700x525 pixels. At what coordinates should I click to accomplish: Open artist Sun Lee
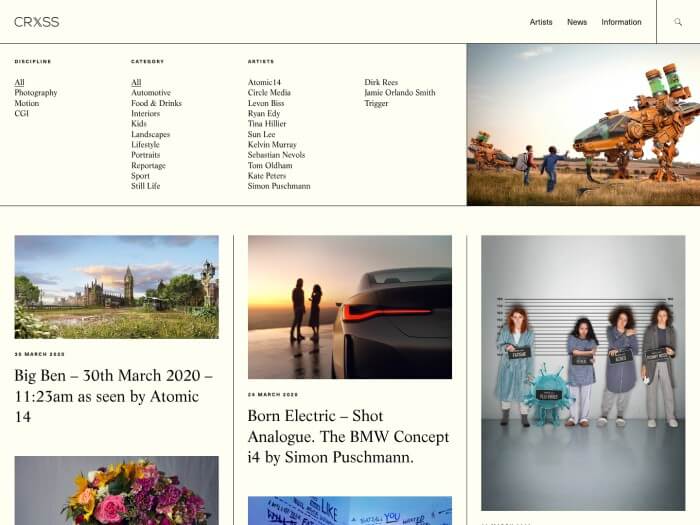click(262, 134)
